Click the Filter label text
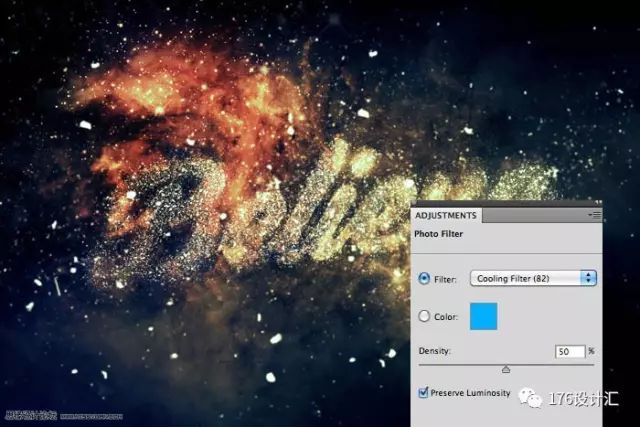 coord(446,278)
